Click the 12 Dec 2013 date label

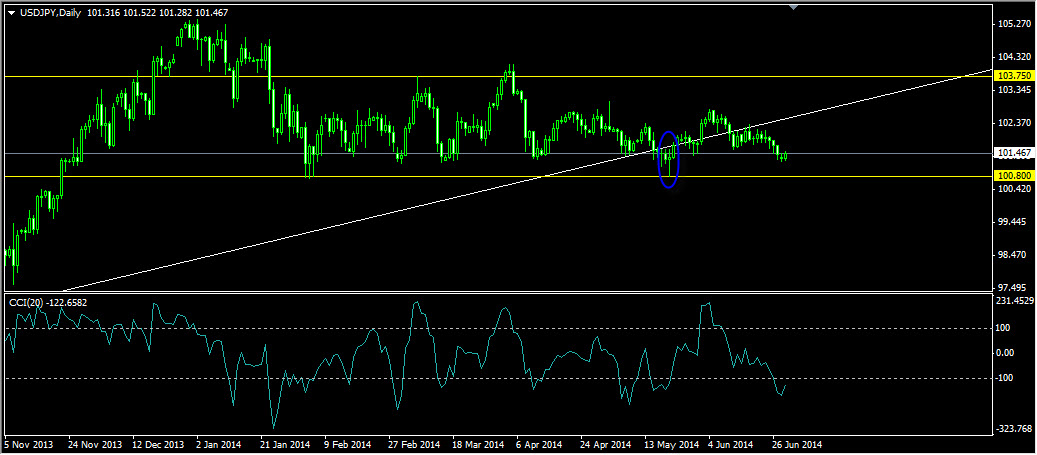pyautogui.click(x=158, y=444)
